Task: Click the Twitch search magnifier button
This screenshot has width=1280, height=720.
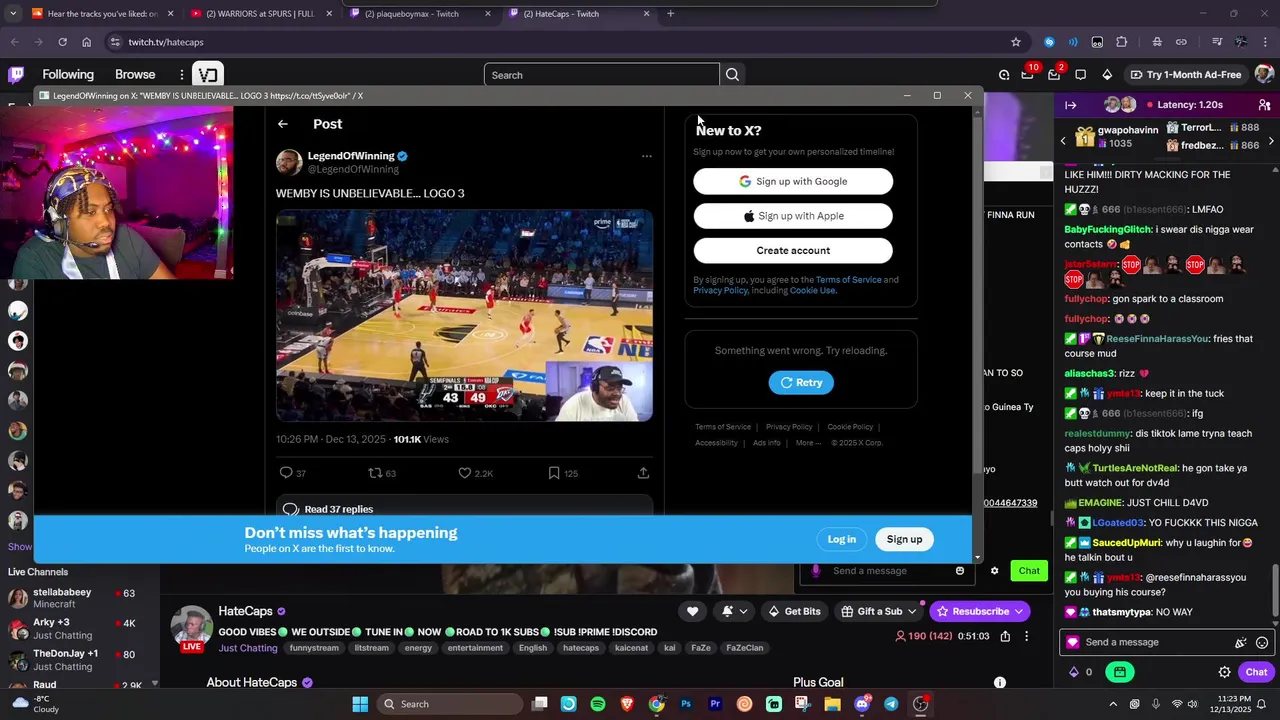Action: point(732,75)
